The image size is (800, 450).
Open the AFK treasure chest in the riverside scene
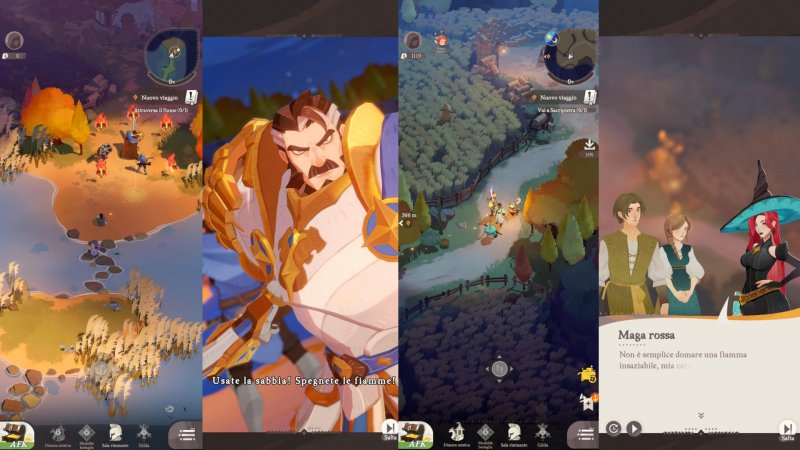(x=17, y=434)
